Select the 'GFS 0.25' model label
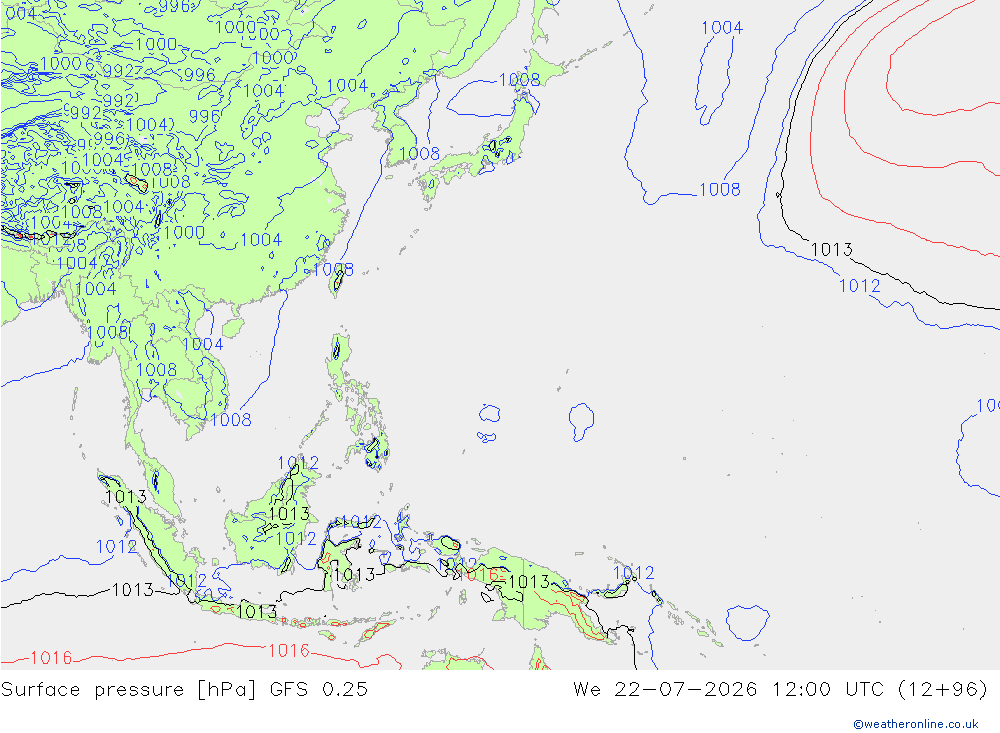Screen dimensions: 1000x733 click(x=319, y=690)
